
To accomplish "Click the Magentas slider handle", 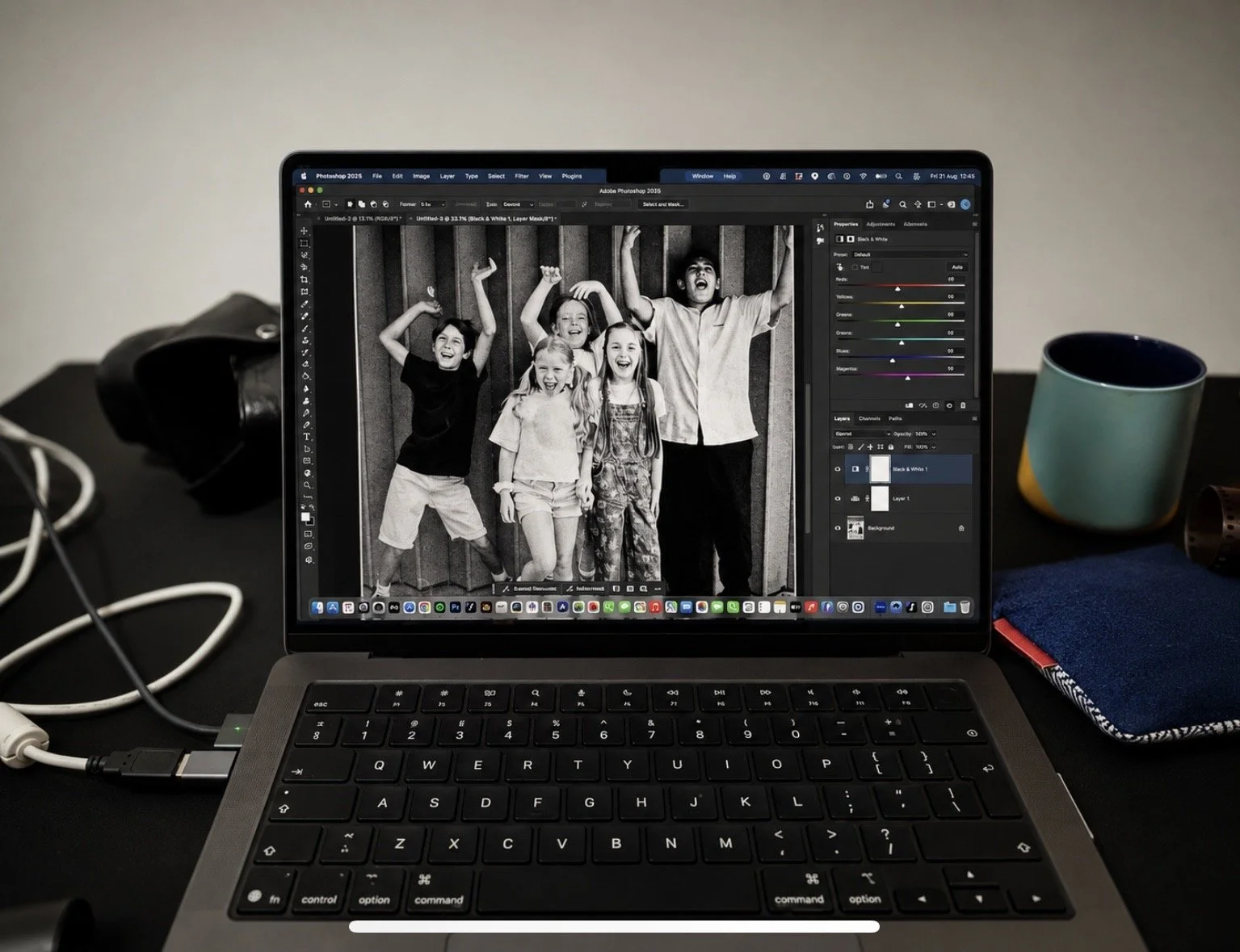I will (x=907, y=378).
